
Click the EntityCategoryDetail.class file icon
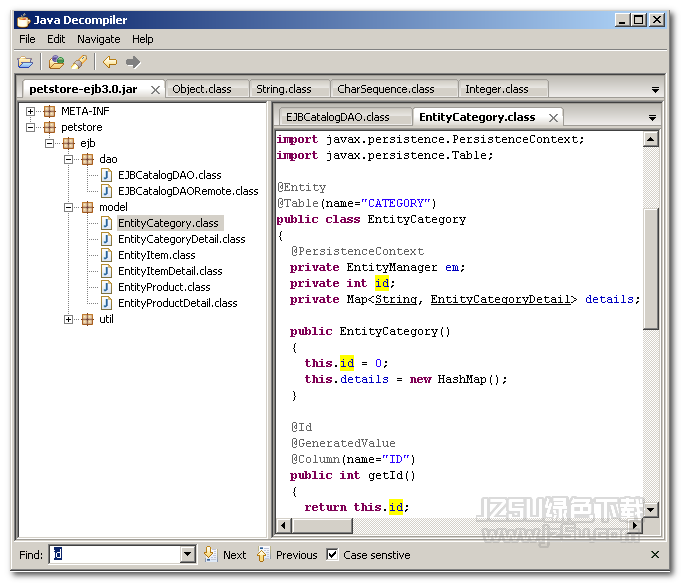coord(106,239)
